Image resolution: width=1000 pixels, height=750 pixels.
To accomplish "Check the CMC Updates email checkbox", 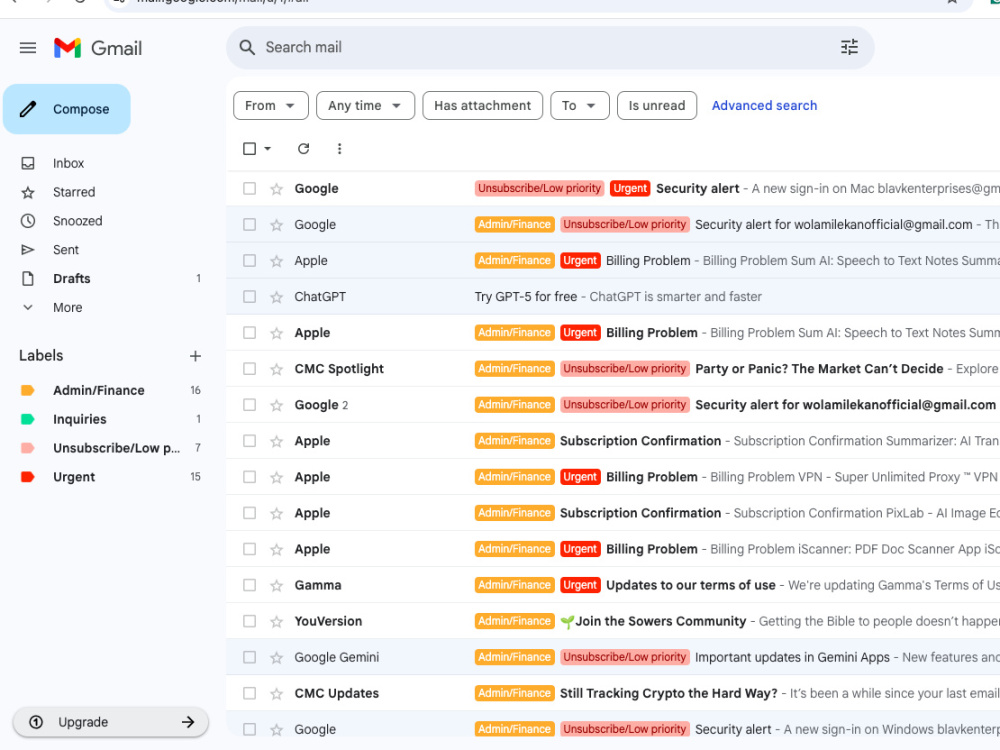I will (249, 693).
